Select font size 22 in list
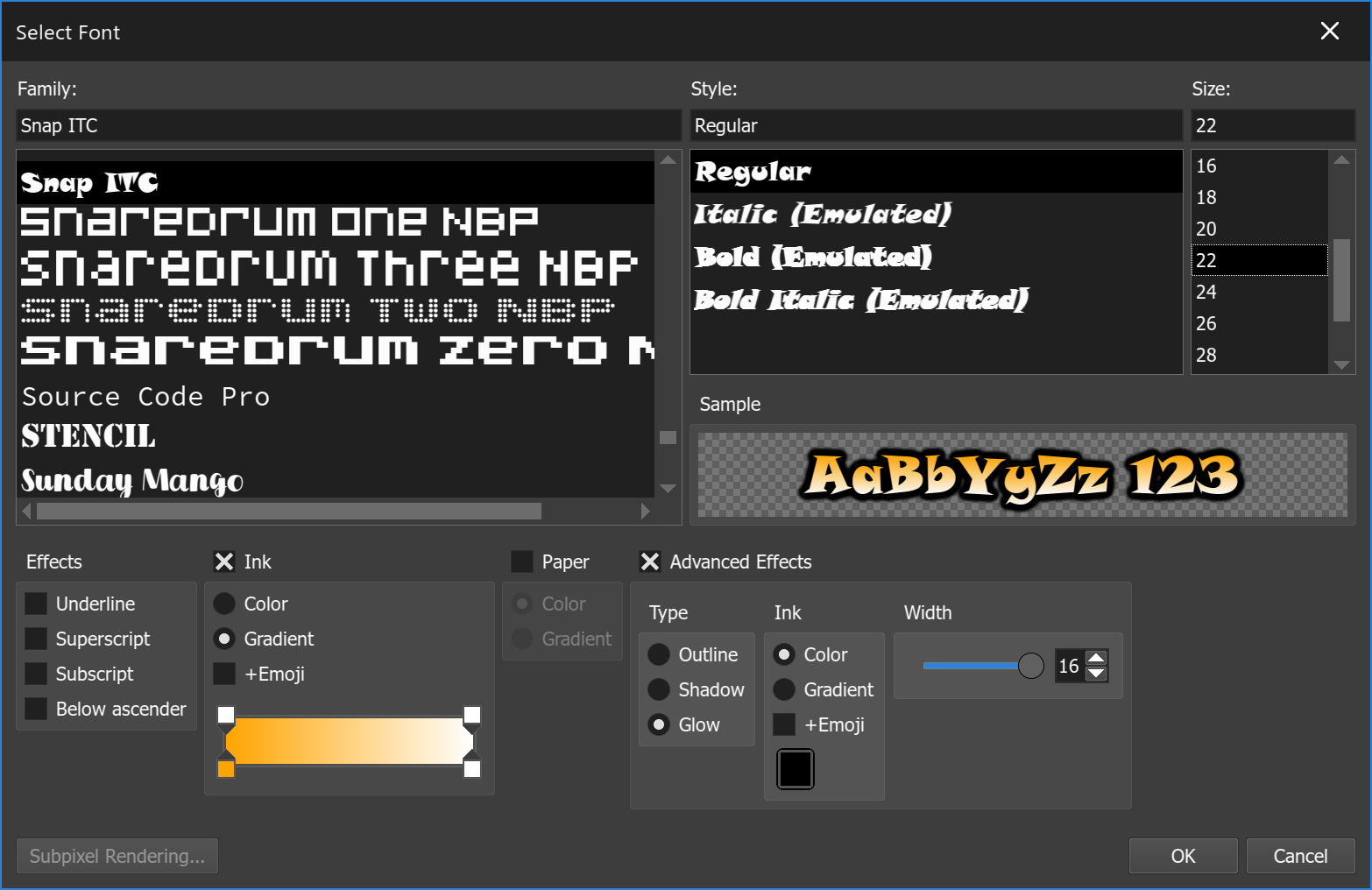1372x890 pixels. [1260, 260]
